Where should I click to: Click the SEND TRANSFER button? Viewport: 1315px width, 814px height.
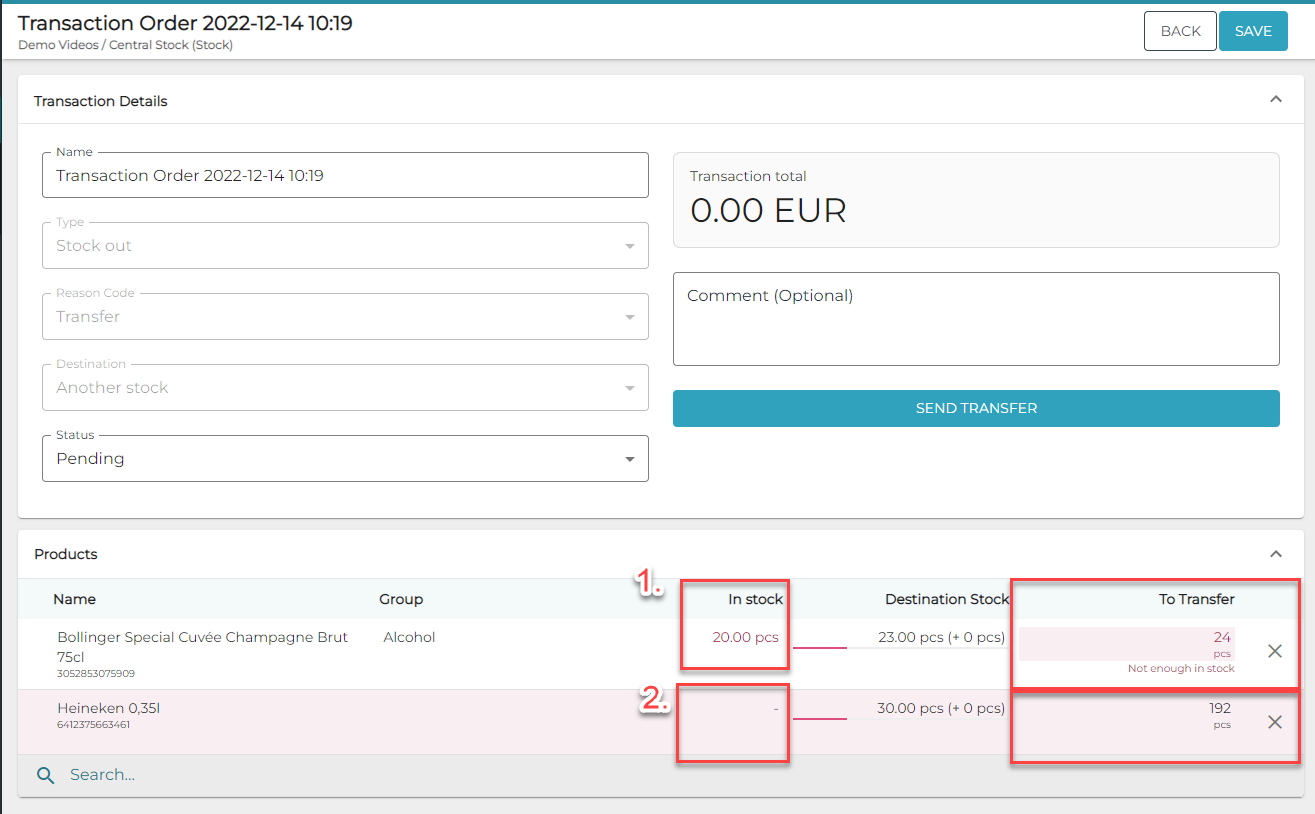point(976,408)
